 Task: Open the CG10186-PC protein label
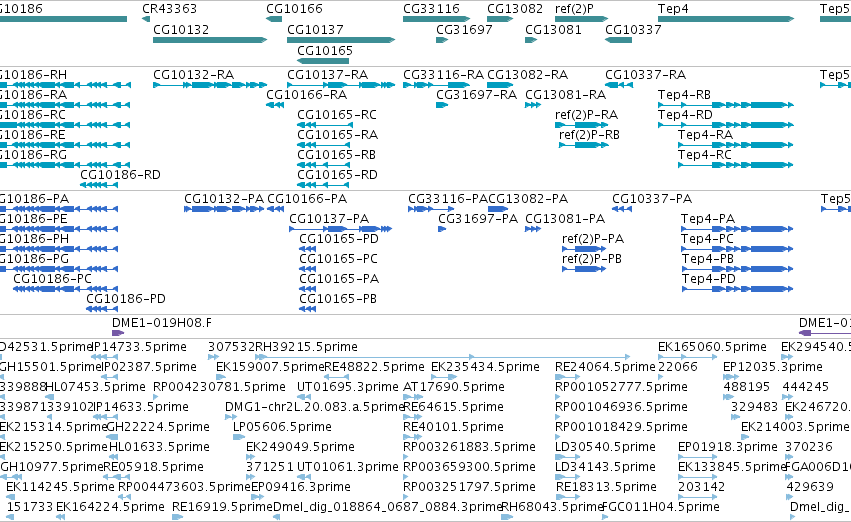(52, 278)
